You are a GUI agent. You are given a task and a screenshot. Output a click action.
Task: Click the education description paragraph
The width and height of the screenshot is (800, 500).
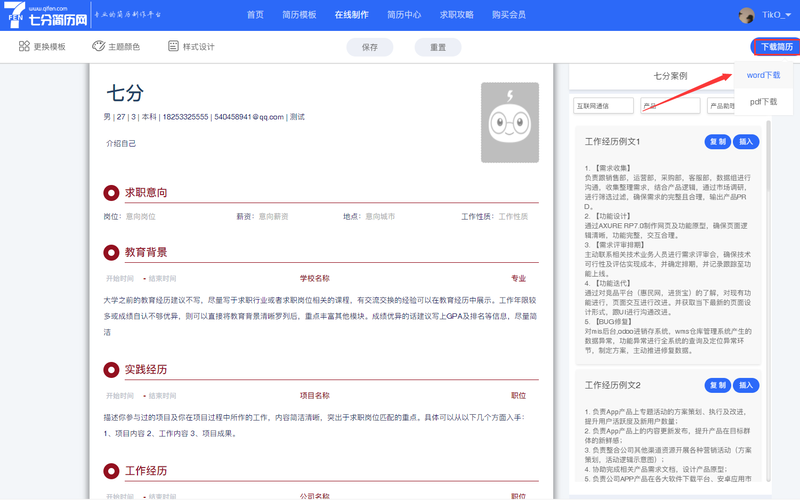pyautogui.click(x=320, y=316)
